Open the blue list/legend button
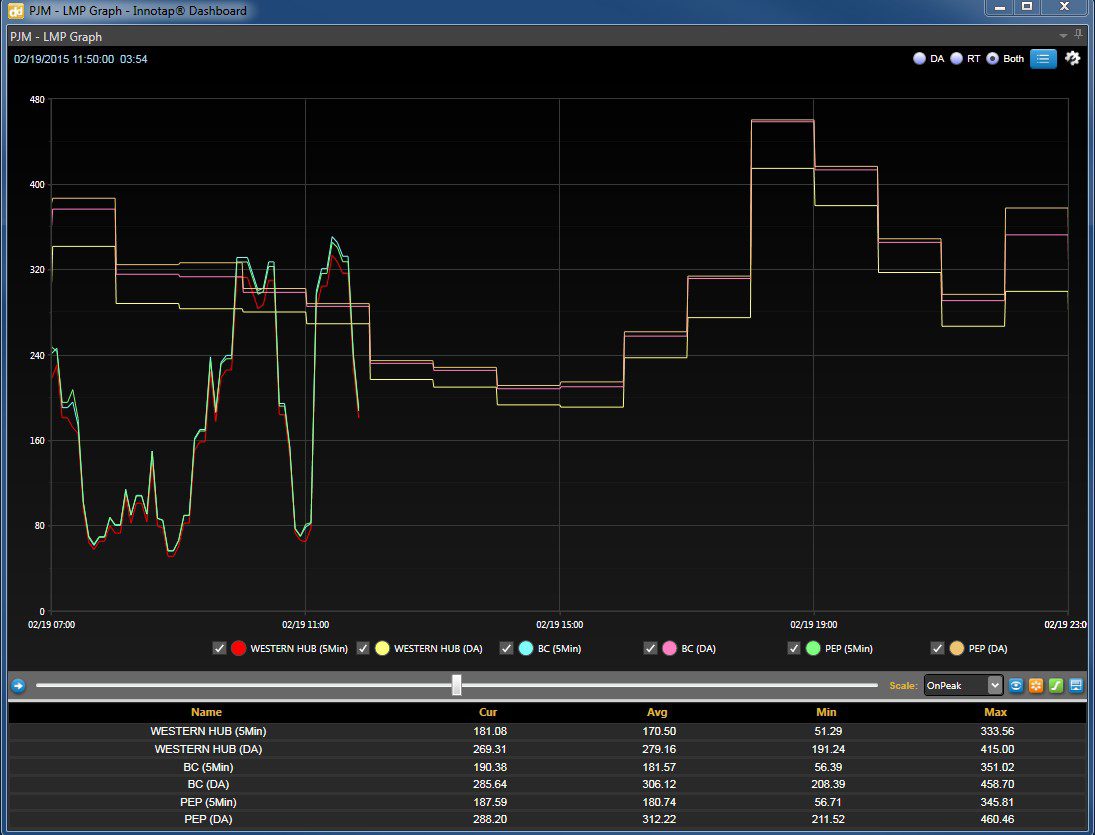The image size is (1095, 835). pos(1043,59)
